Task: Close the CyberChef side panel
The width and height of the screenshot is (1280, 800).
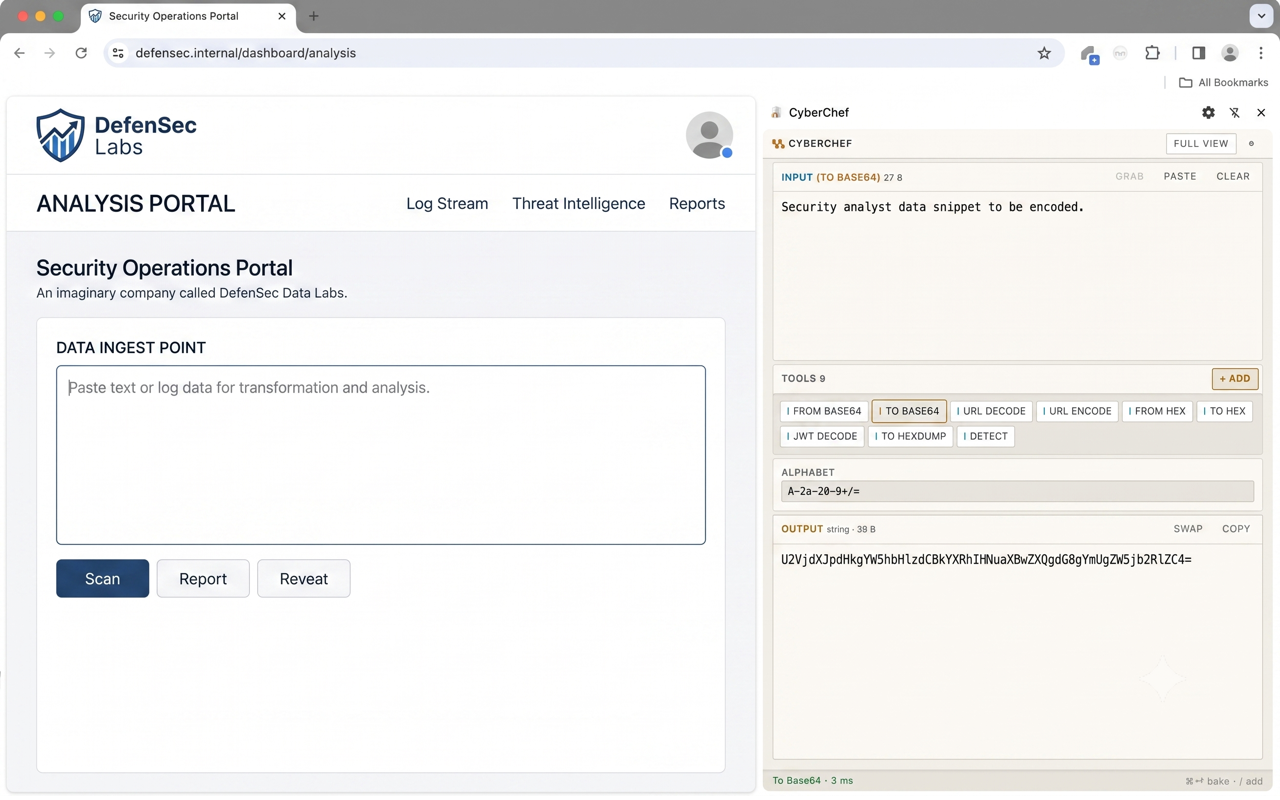Action: [1261, 113]
